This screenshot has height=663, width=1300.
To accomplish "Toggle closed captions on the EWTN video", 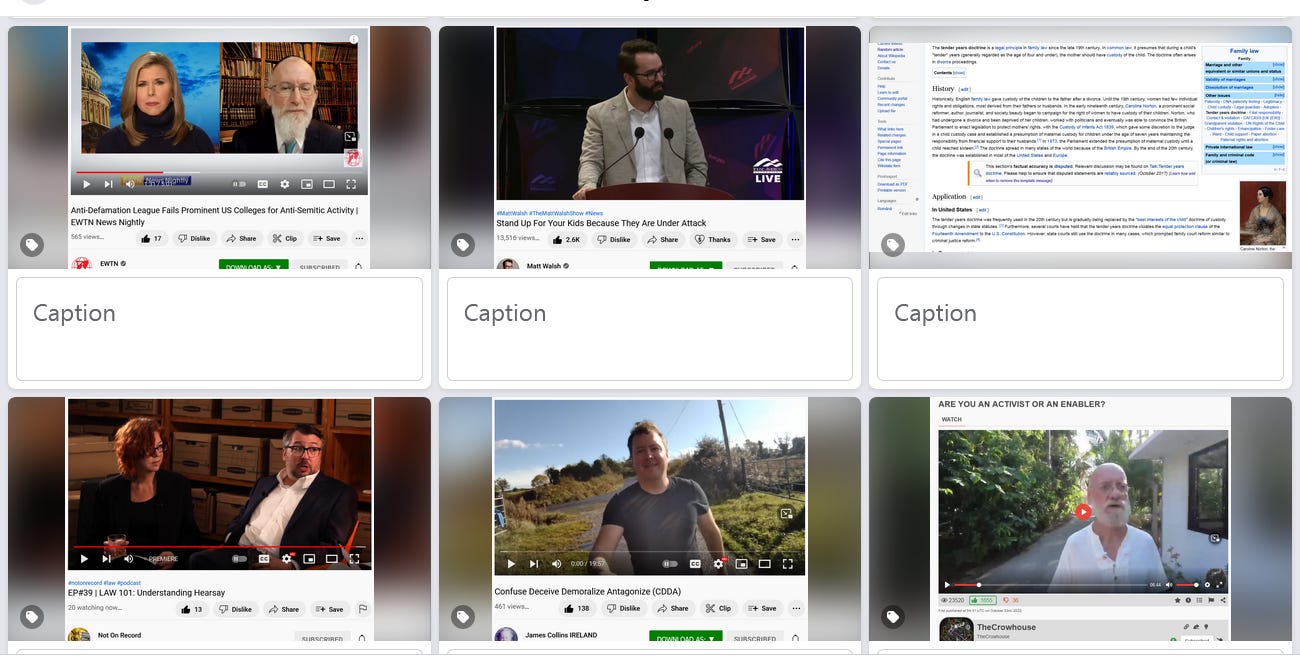I will [263, 184].
